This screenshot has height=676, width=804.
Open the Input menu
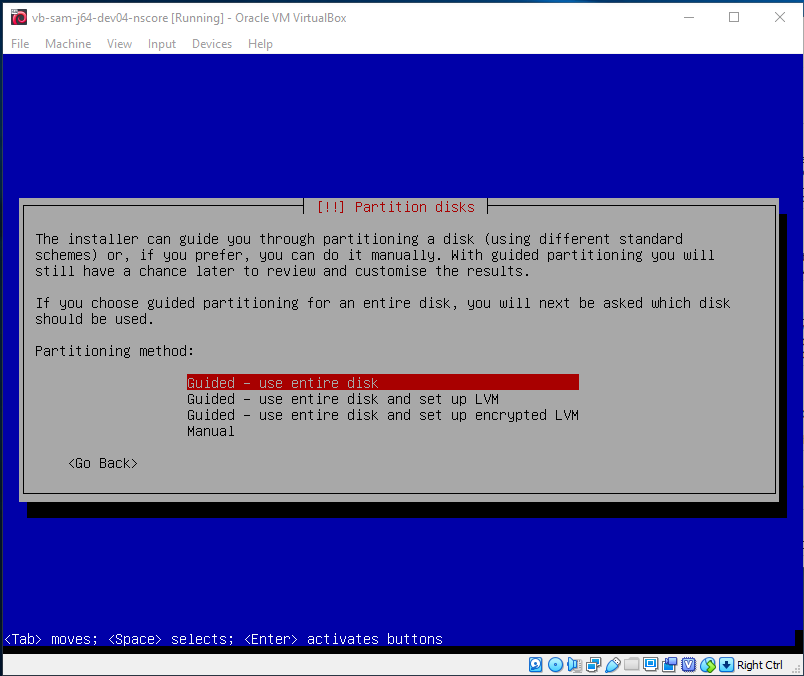162,44
